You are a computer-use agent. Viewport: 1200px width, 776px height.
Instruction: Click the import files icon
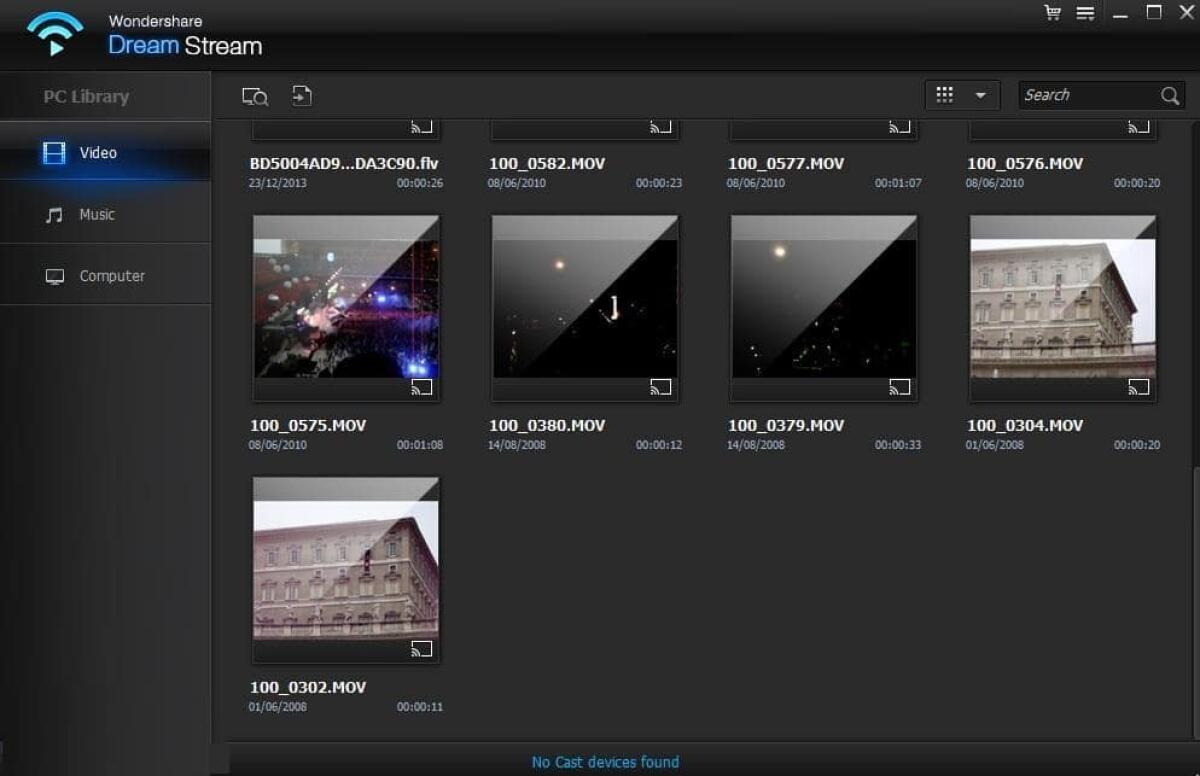click(301, 95)
